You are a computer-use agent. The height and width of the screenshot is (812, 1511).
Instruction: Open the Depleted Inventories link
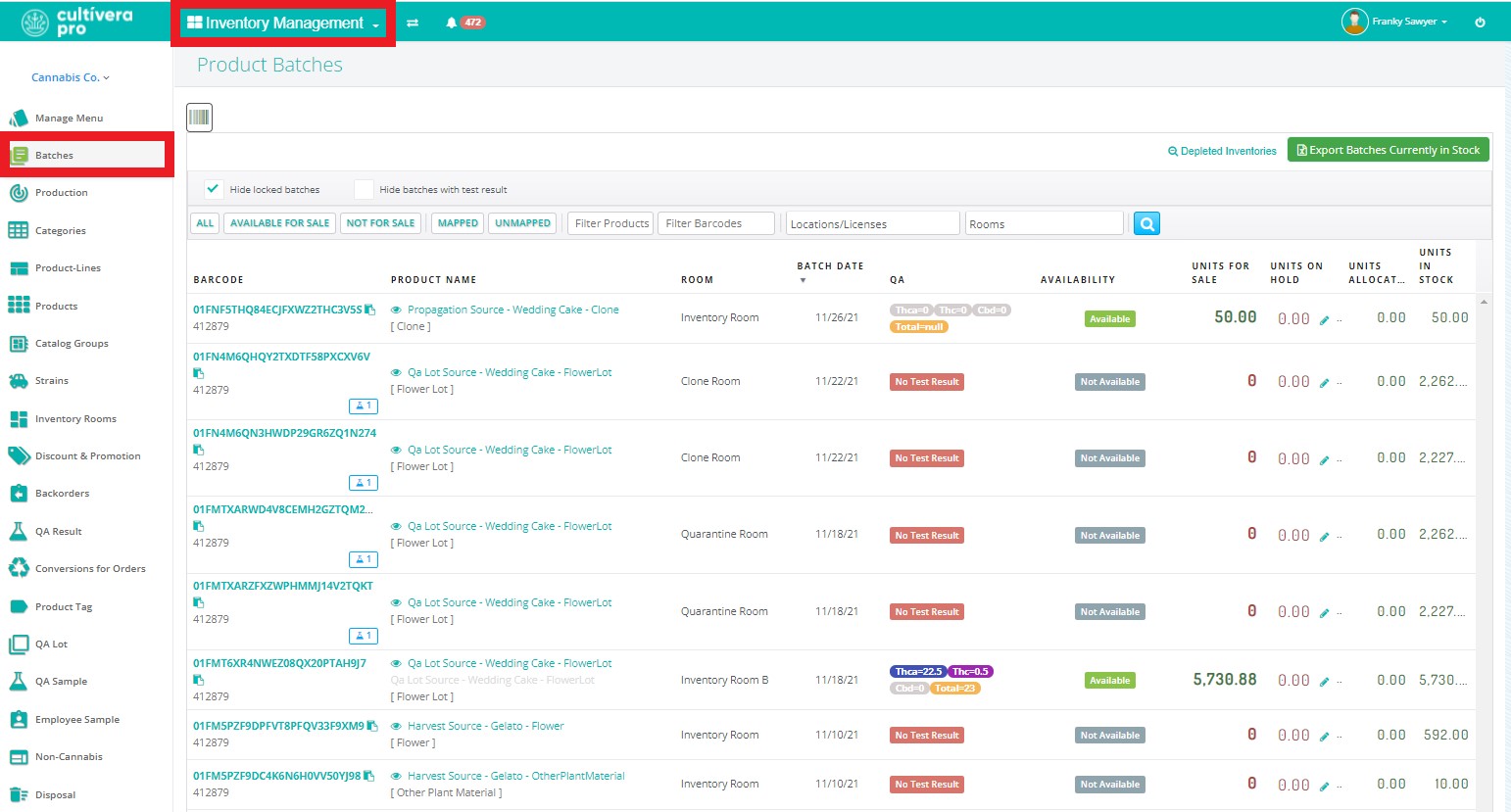[1222, 151]
